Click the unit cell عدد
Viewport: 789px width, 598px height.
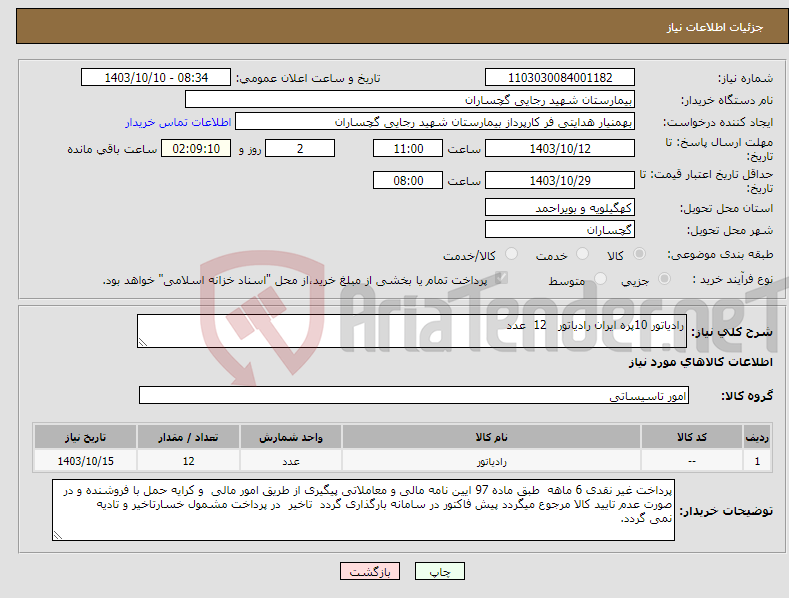pyautogui.click(x=291, y=461)
